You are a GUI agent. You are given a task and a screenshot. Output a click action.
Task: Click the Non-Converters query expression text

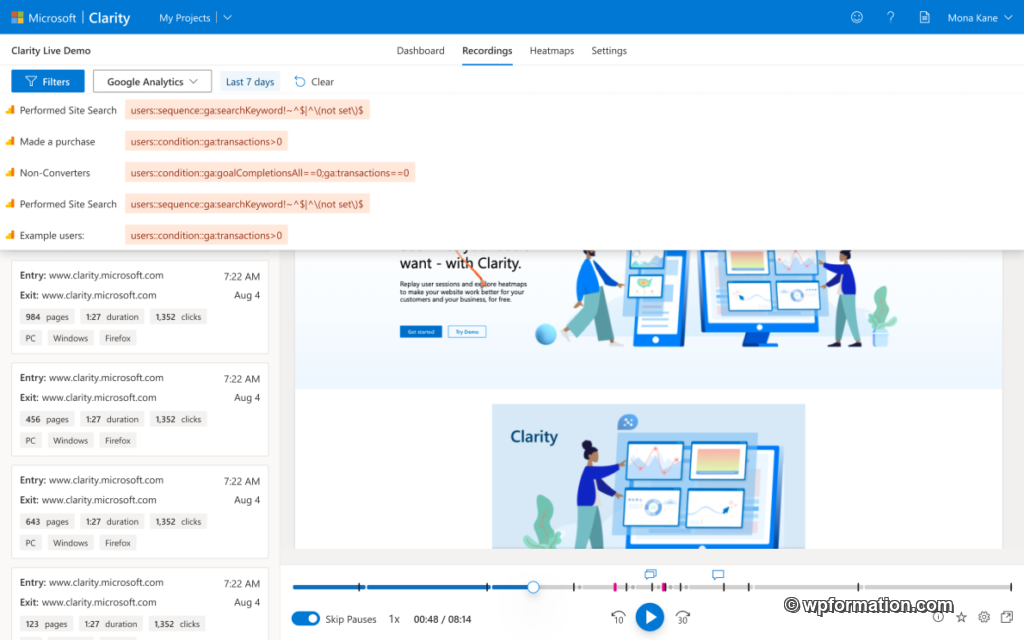pyautogui.click(x=270, y=172)
